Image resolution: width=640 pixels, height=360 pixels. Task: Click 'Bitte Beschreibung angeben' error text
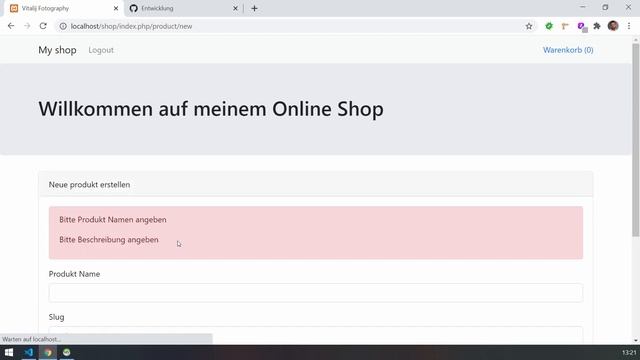tap(109, 240)
